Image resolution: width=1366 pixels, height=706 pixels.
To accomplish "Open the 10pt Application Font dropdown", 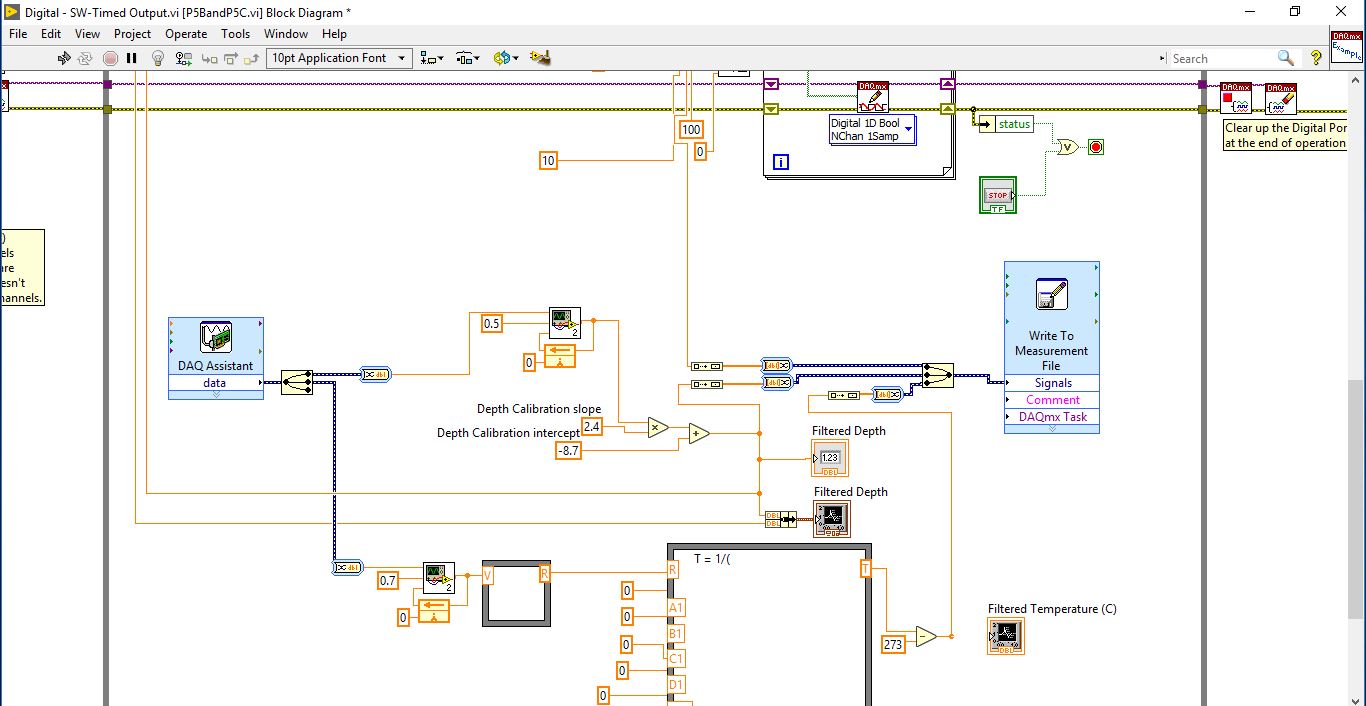I will [339, 58].
